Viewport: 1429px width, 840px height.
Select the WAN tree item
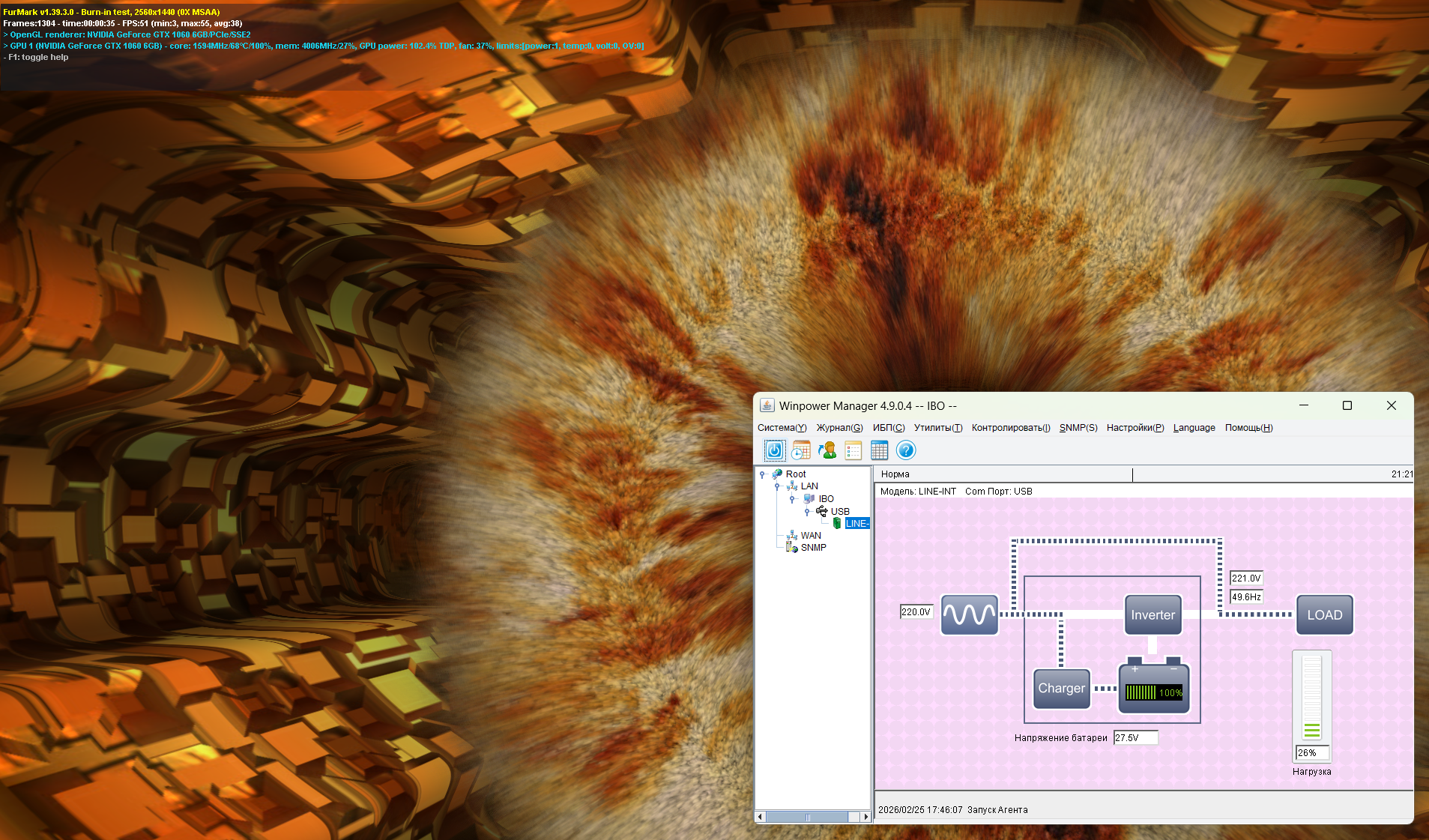810,536
